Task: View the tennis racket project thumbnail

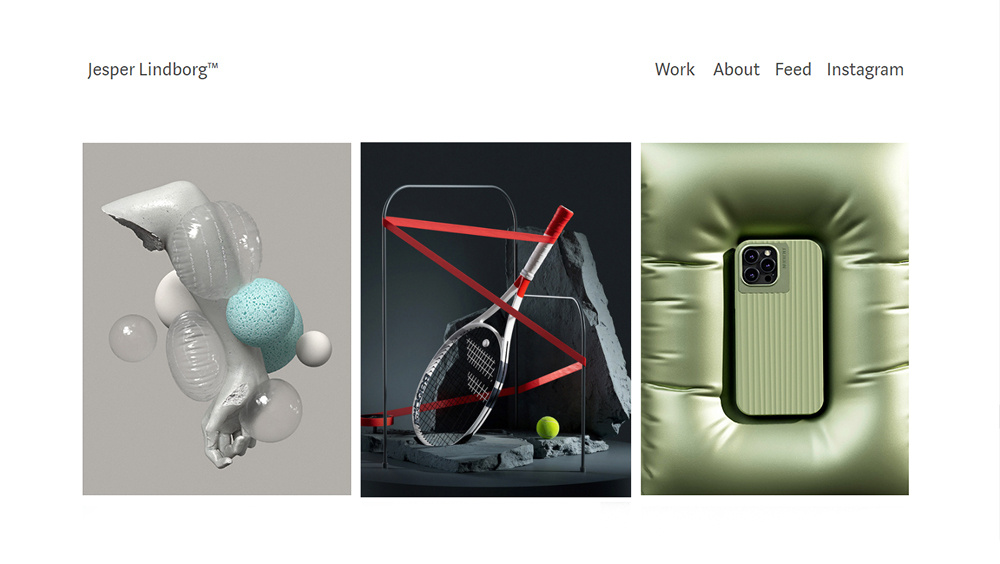Action: [x=496, y=320]
